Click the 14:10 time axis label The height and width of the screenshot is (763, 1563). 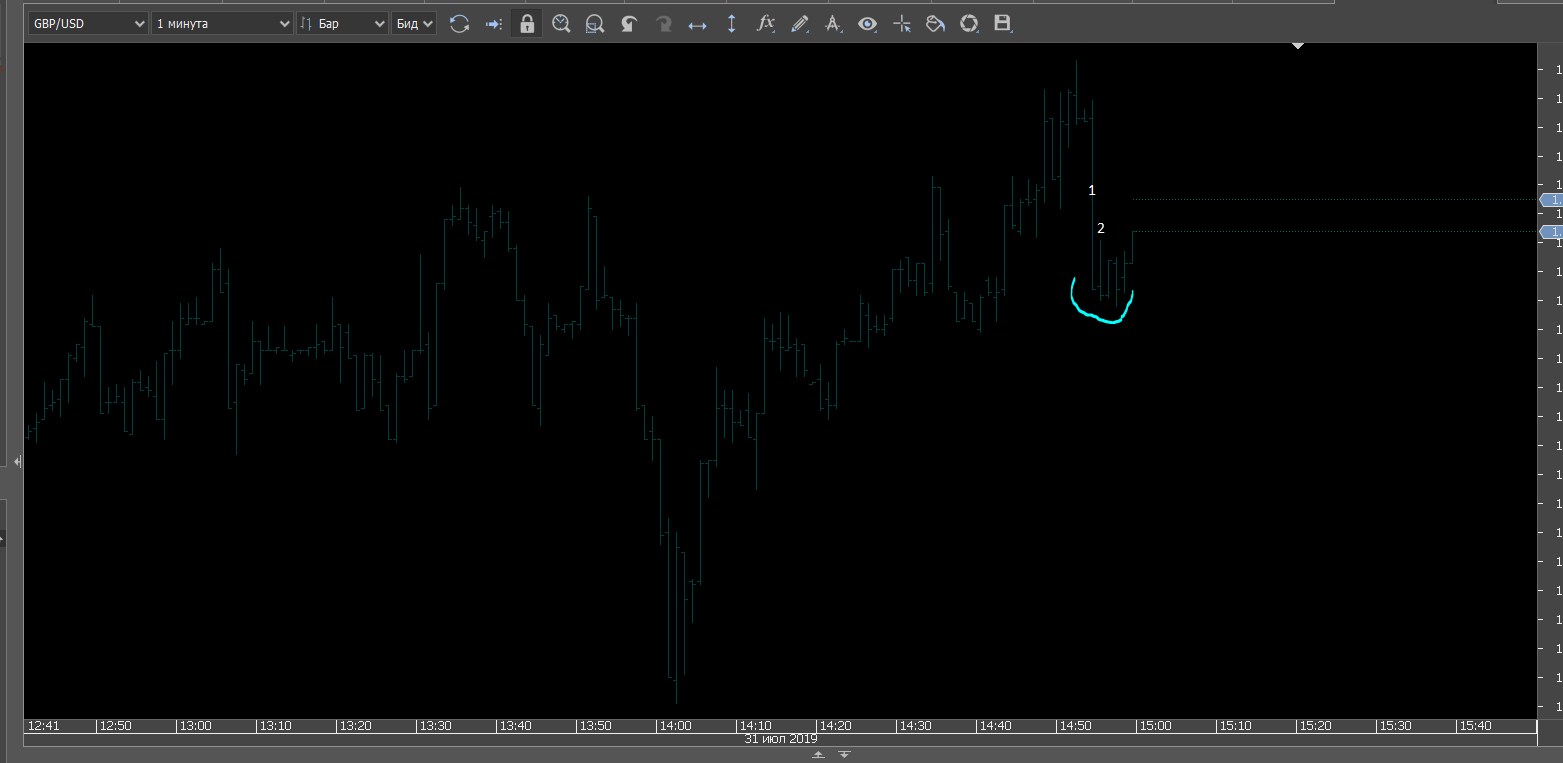(x=755, y=726)
